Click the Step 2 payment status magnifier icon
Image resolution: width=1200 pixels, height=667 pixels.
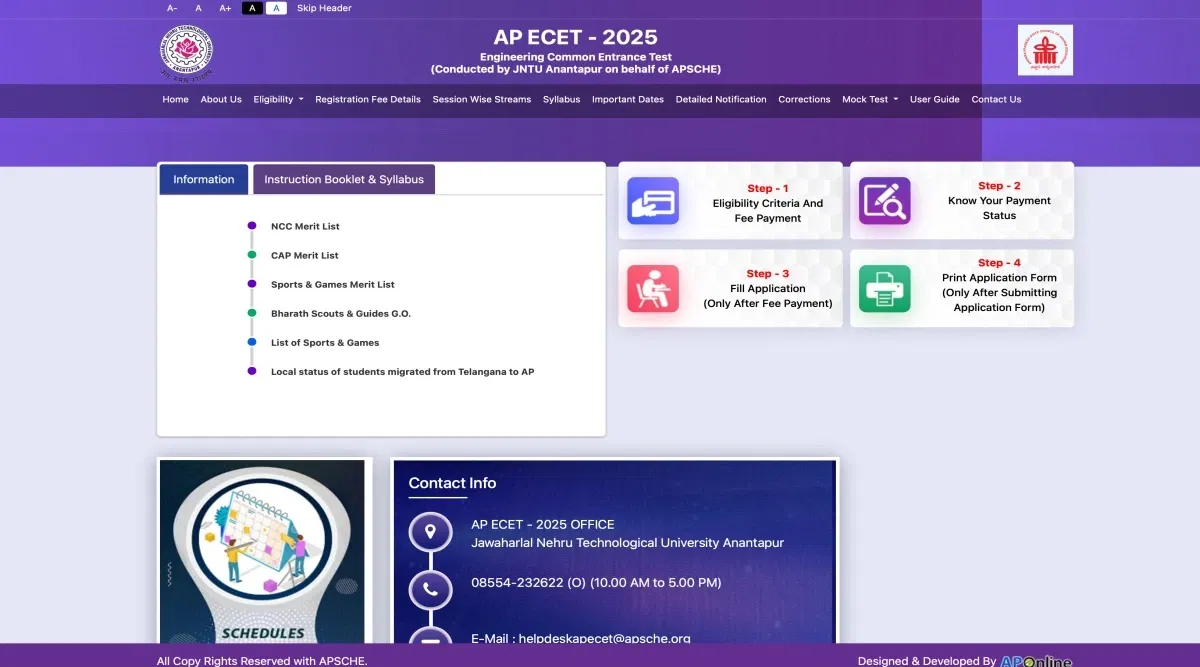(884, 201)
